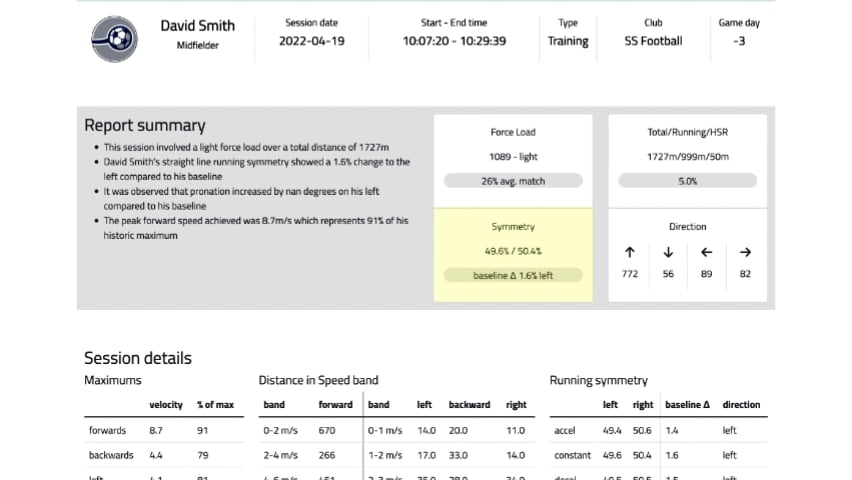The image size is (852, 480).
Task: Click forward distance value 670
Action: point(327,431)
